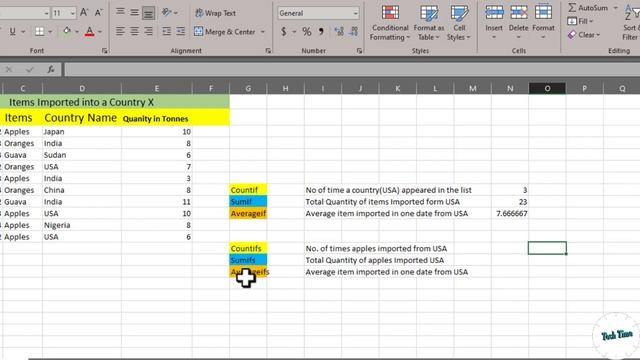Screen dimensions: 640x360
Task: Open the Format cells menu
Action: point(543,22)
